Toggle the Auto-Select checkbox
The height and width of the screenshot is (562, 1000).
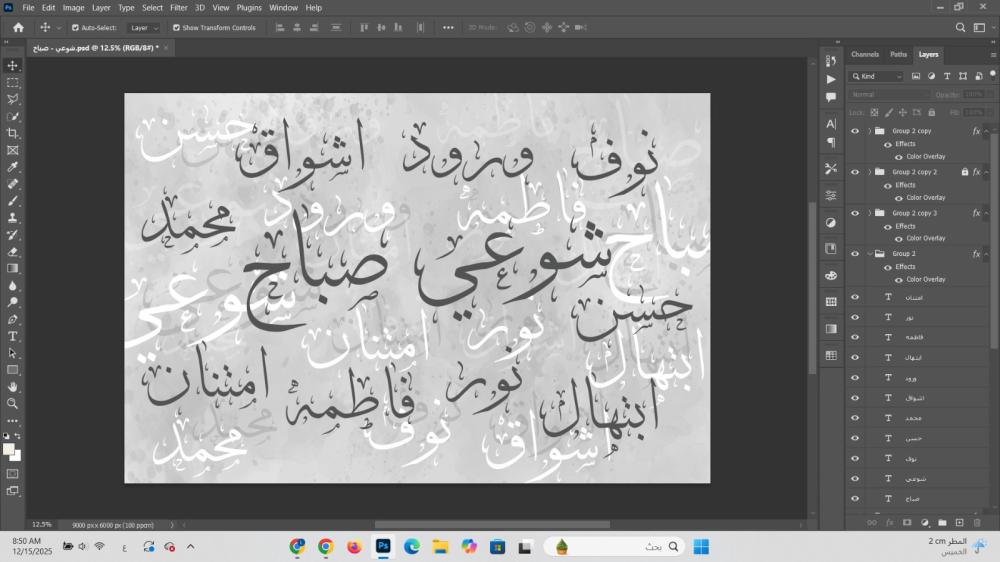[x=75, y=28]
